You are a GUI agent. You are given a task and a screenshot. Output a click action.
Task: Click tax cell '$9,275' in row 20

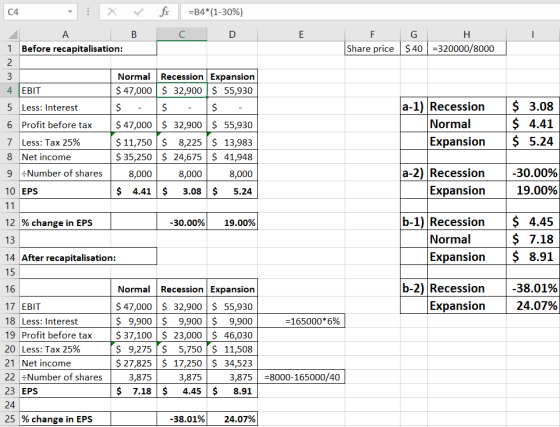pyautogui.click(x=134, y=349)
